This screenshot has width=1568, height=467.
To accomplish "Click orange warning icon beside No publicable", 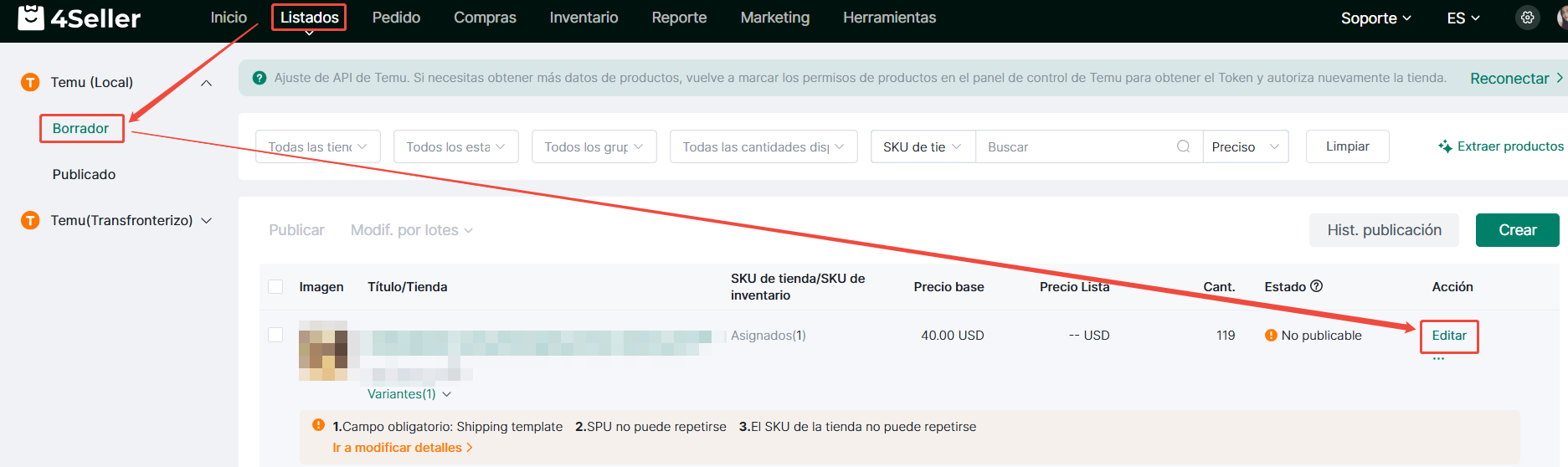I will (x=1271, y=336).
